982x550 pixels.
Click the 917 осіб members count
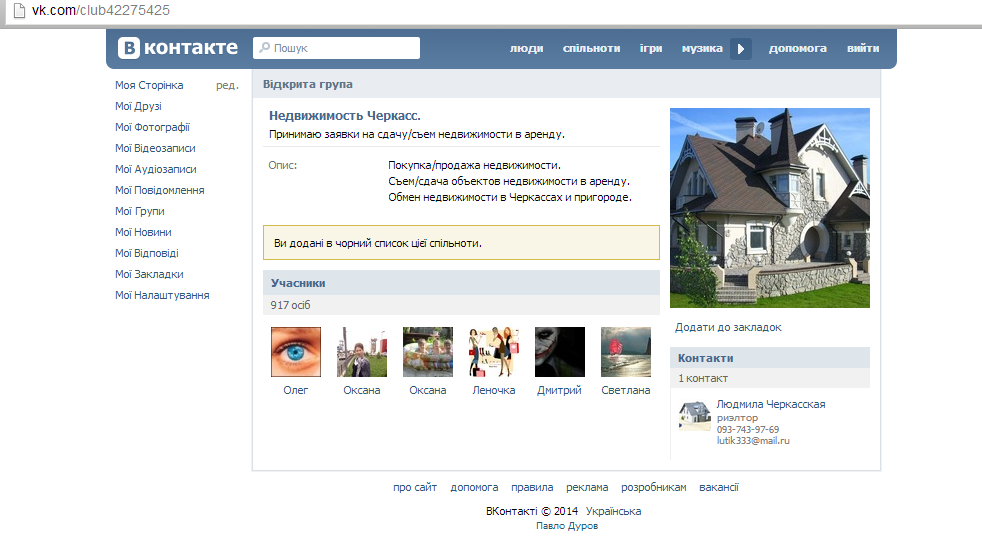tap(290, 305)
